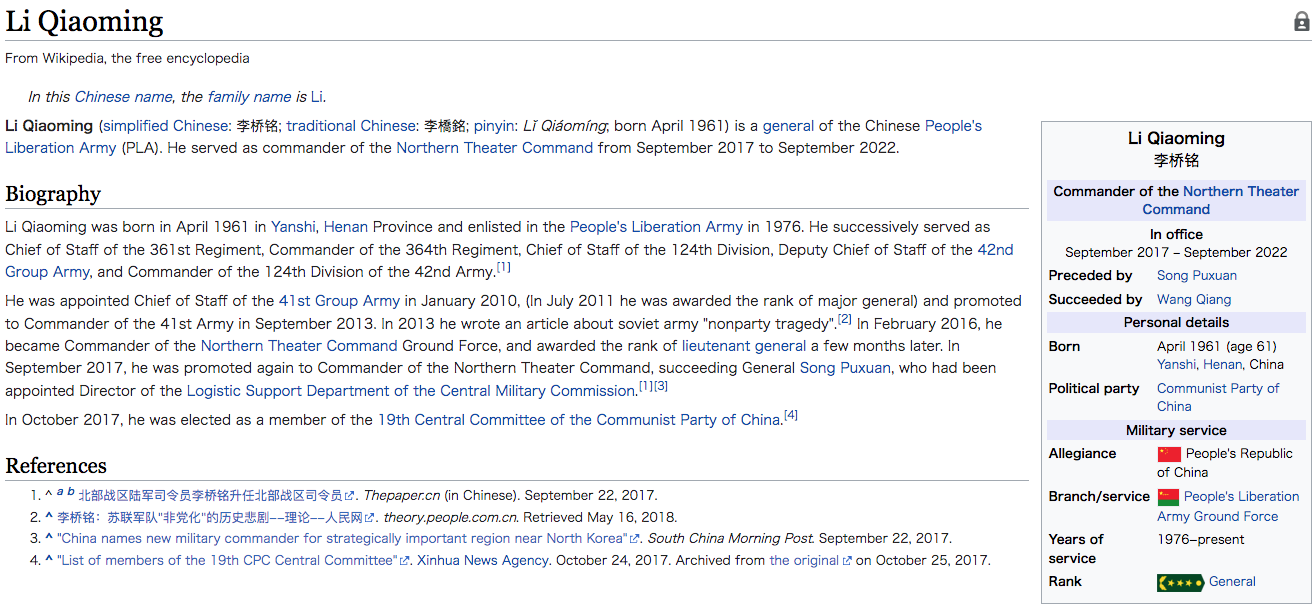Open the Yanshi link in the Biography section
This screenshot has width=1315, height=605.
(x=293, y=227)
